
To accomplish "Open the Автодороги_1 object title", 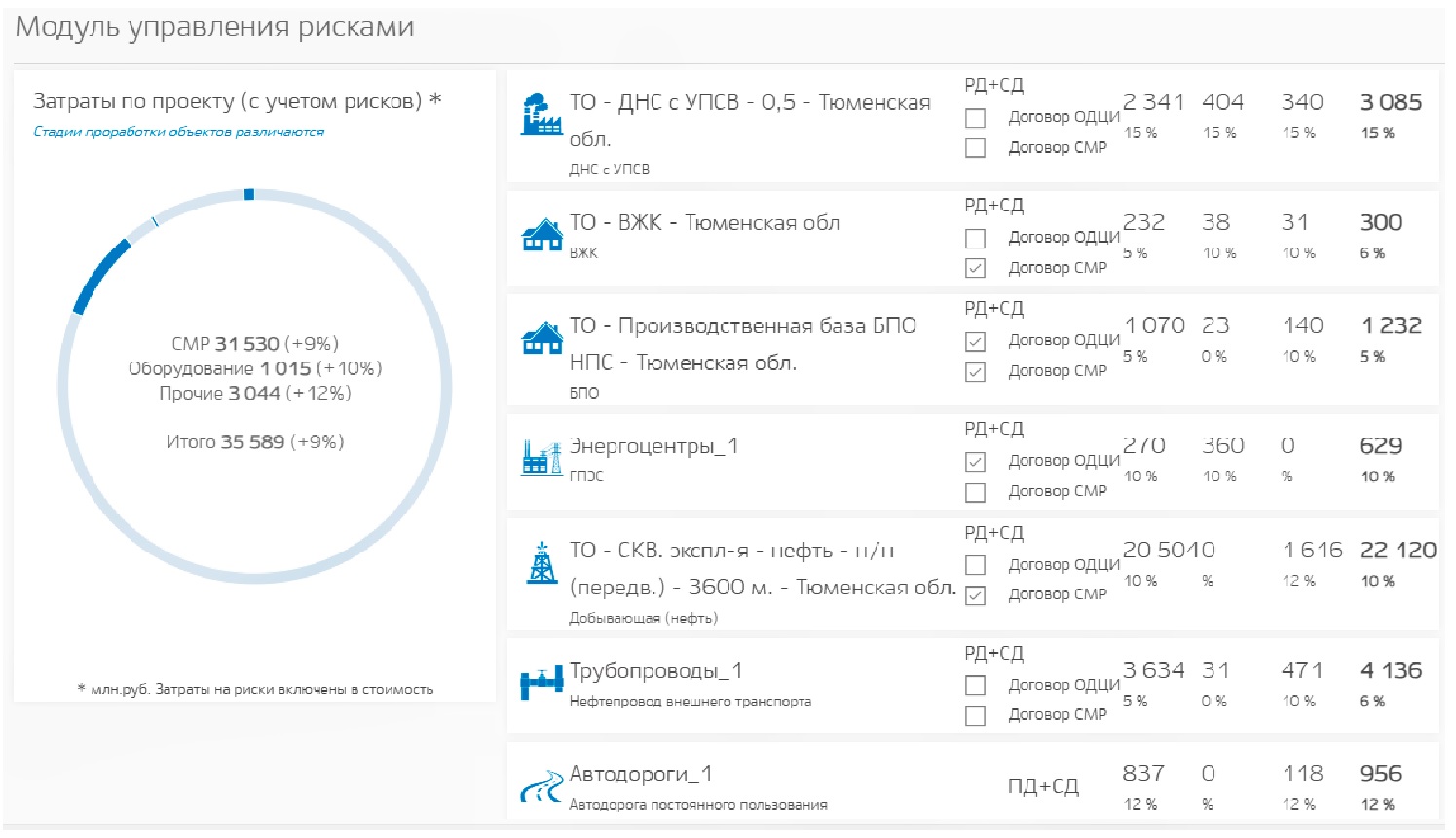I will click(x=640, y=774).
